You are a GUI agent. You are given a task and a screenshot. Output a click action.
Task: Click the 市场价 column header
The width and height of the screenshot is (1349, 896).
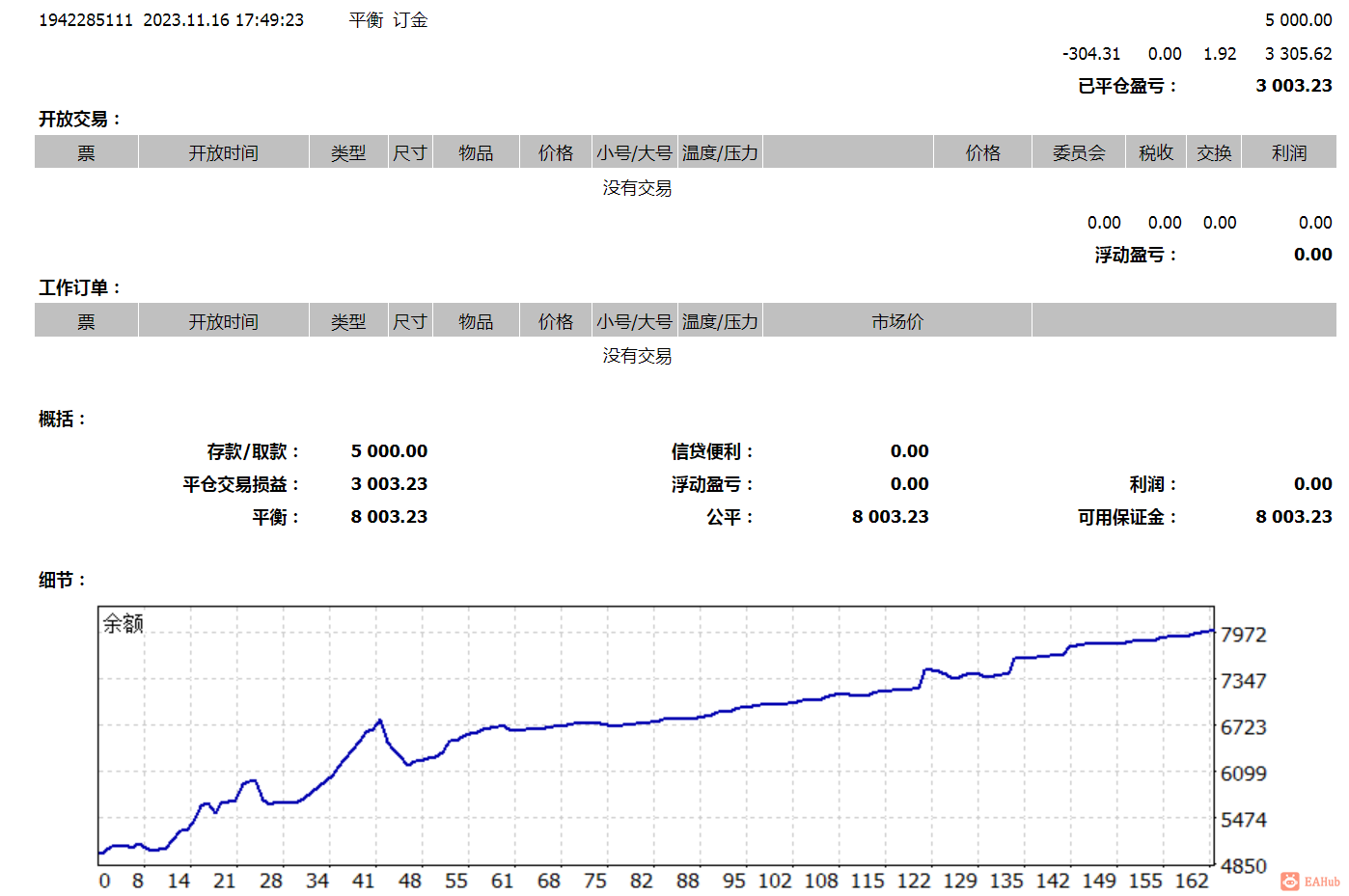(x=897, y=321)
